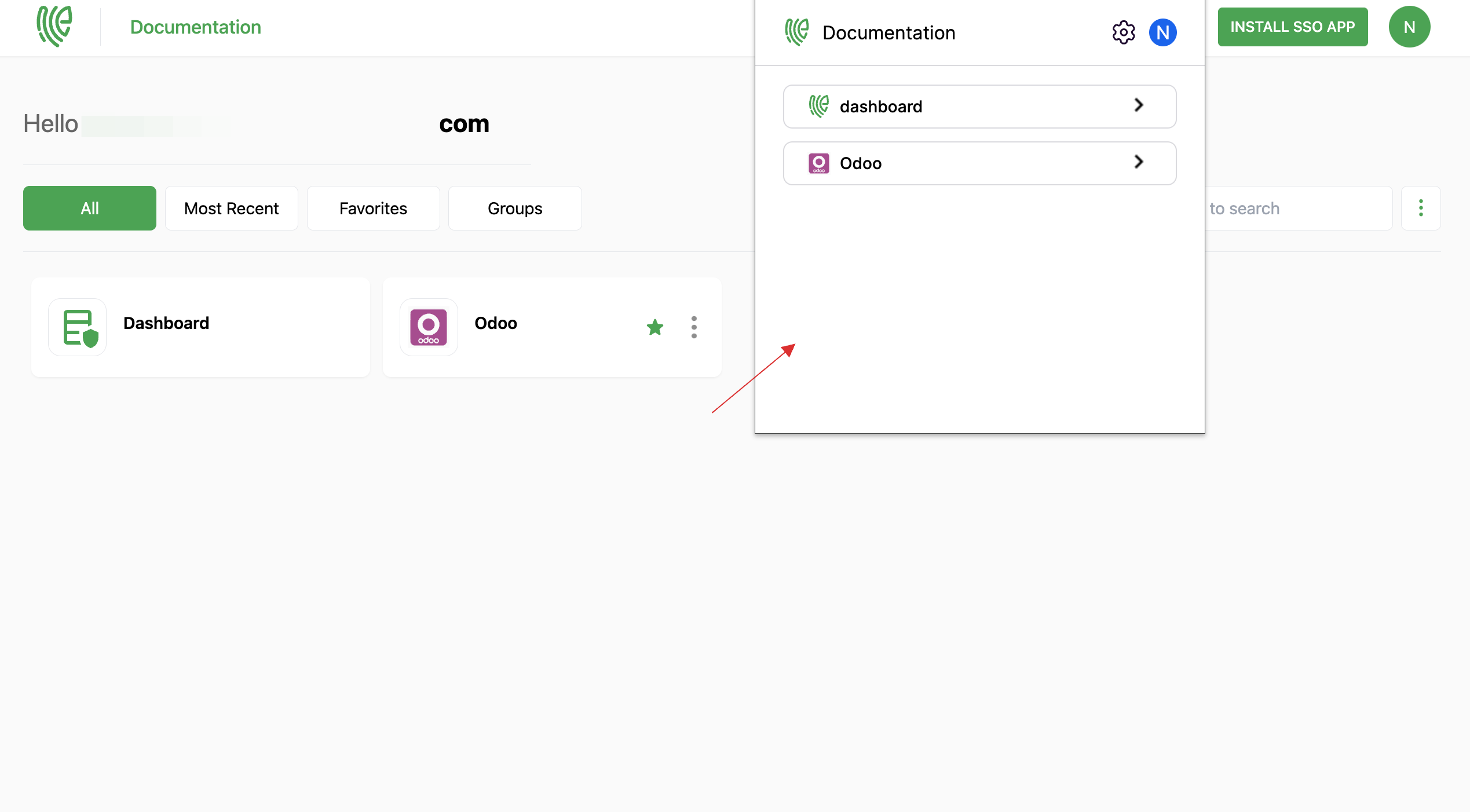Switch to the Most Recent tab

coord(232,208)
